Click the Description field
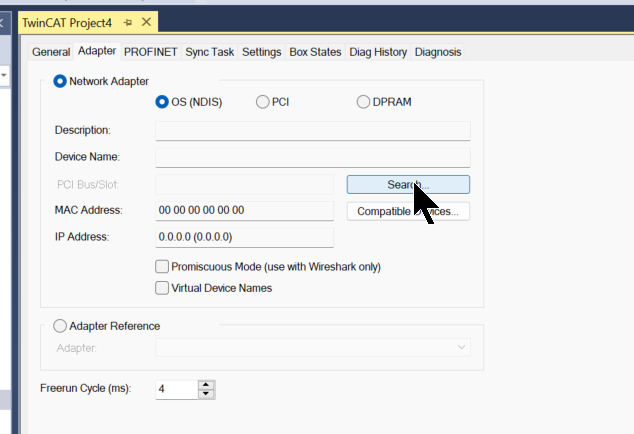Image resolution: width=634 pixels, height=434 pixels. 313,131
